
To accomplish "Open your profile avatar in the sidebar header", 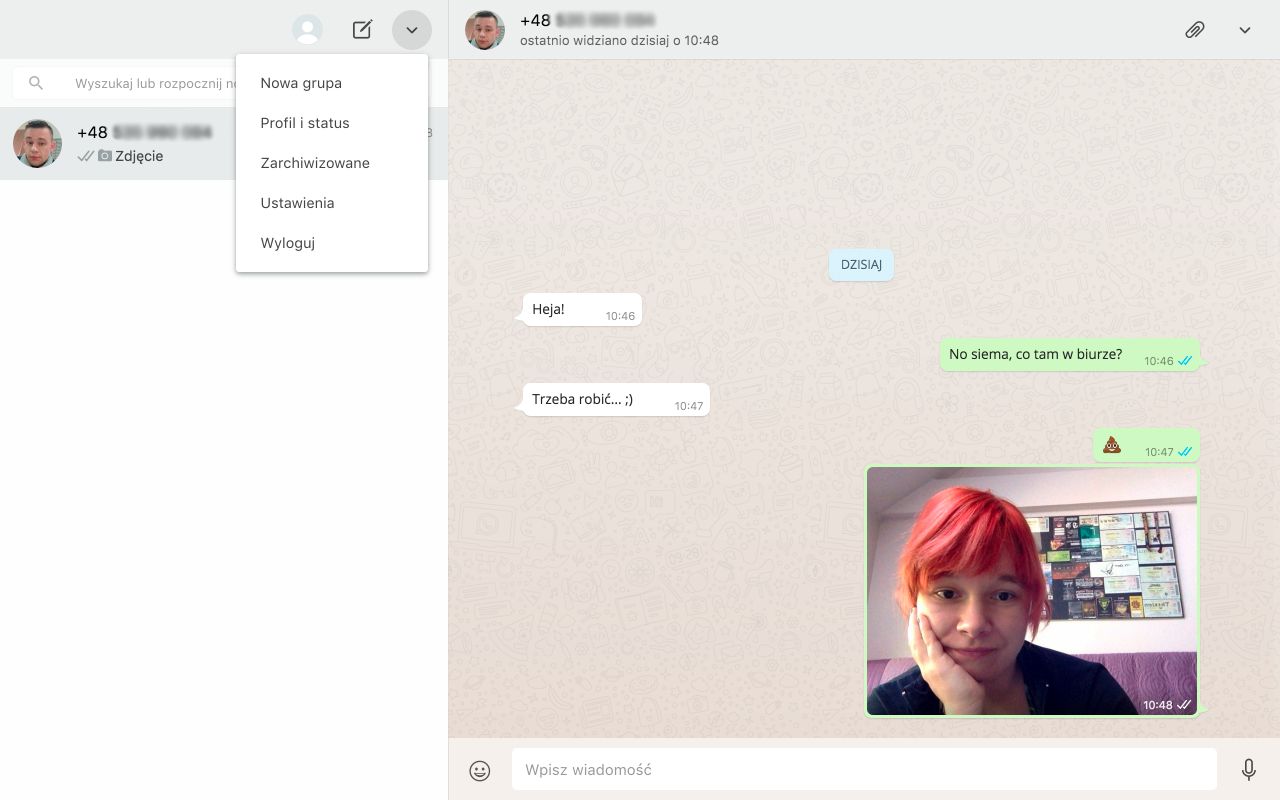I will 307,30.
